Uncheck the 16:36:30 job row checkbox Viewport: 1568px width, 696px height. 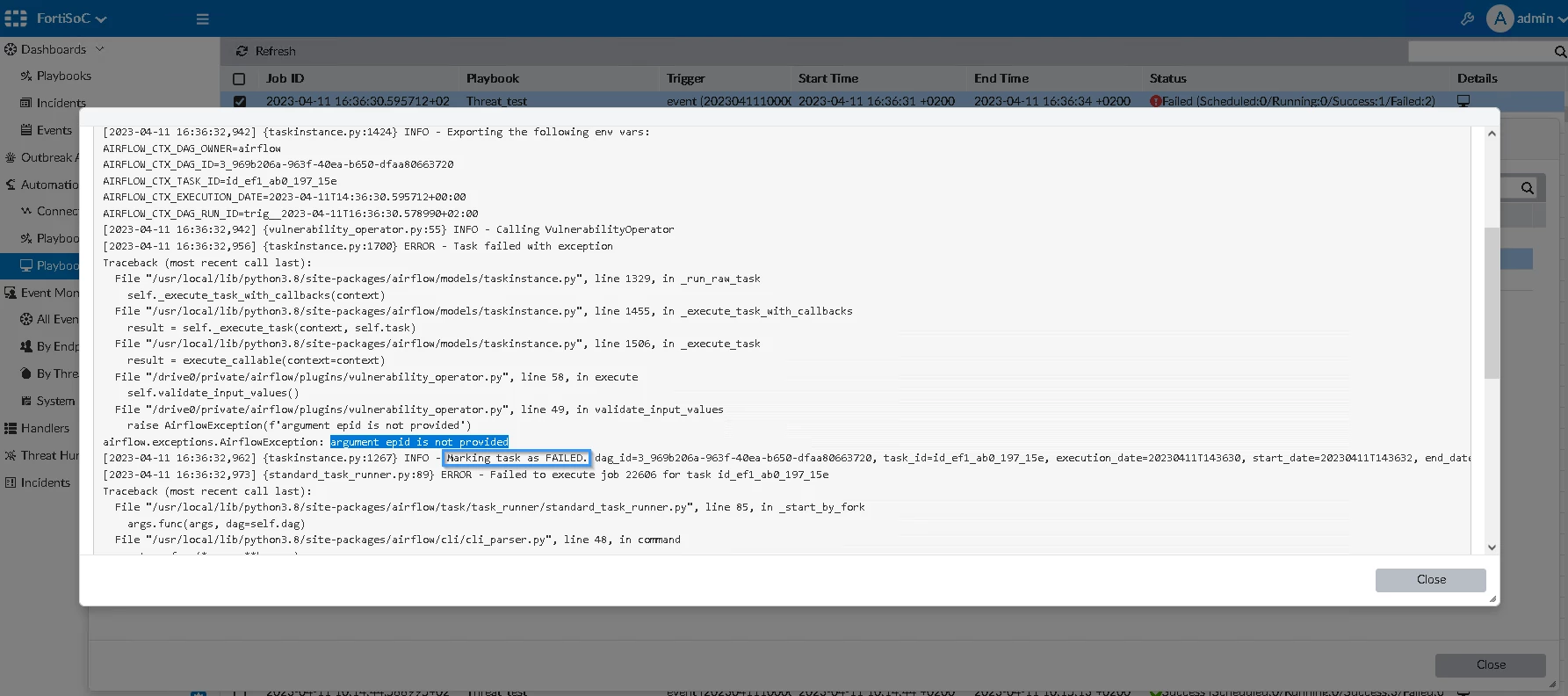239,101
